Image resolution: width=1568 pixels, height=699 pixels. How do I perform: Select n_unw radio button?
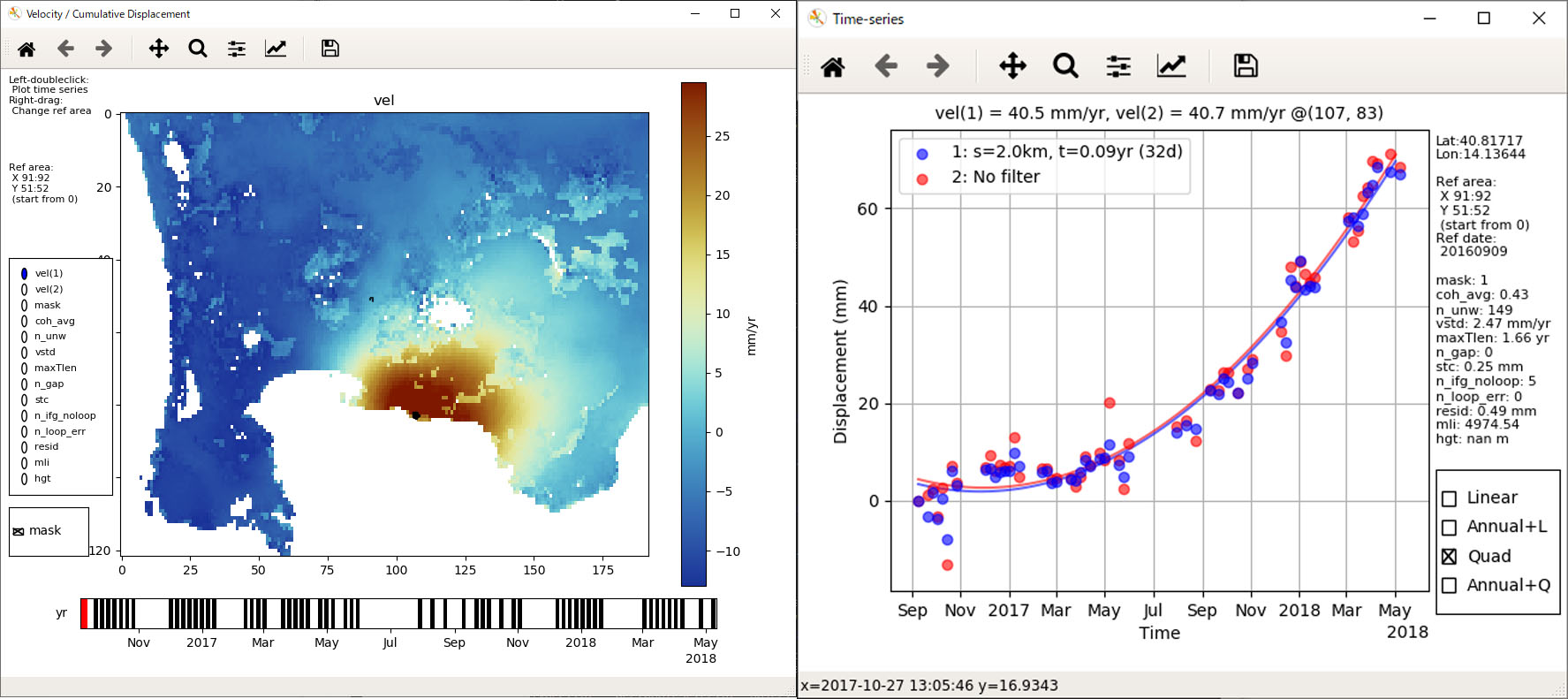coord(24,337)
